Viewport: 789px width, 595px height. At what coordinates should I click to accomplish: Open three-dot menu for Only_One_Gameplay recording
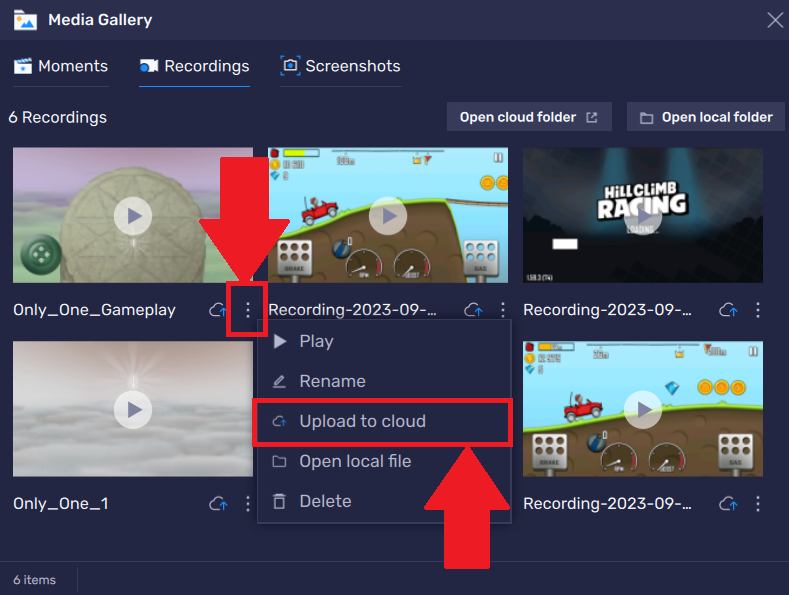tap(248, 310)
